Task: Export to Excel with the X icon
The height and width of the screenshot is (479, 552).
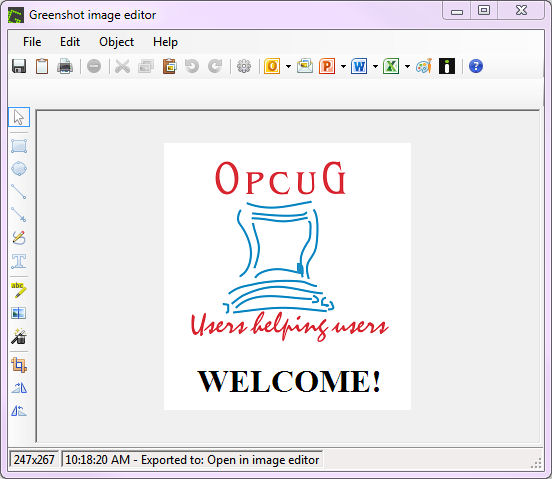Action: (x=391, y=66)
